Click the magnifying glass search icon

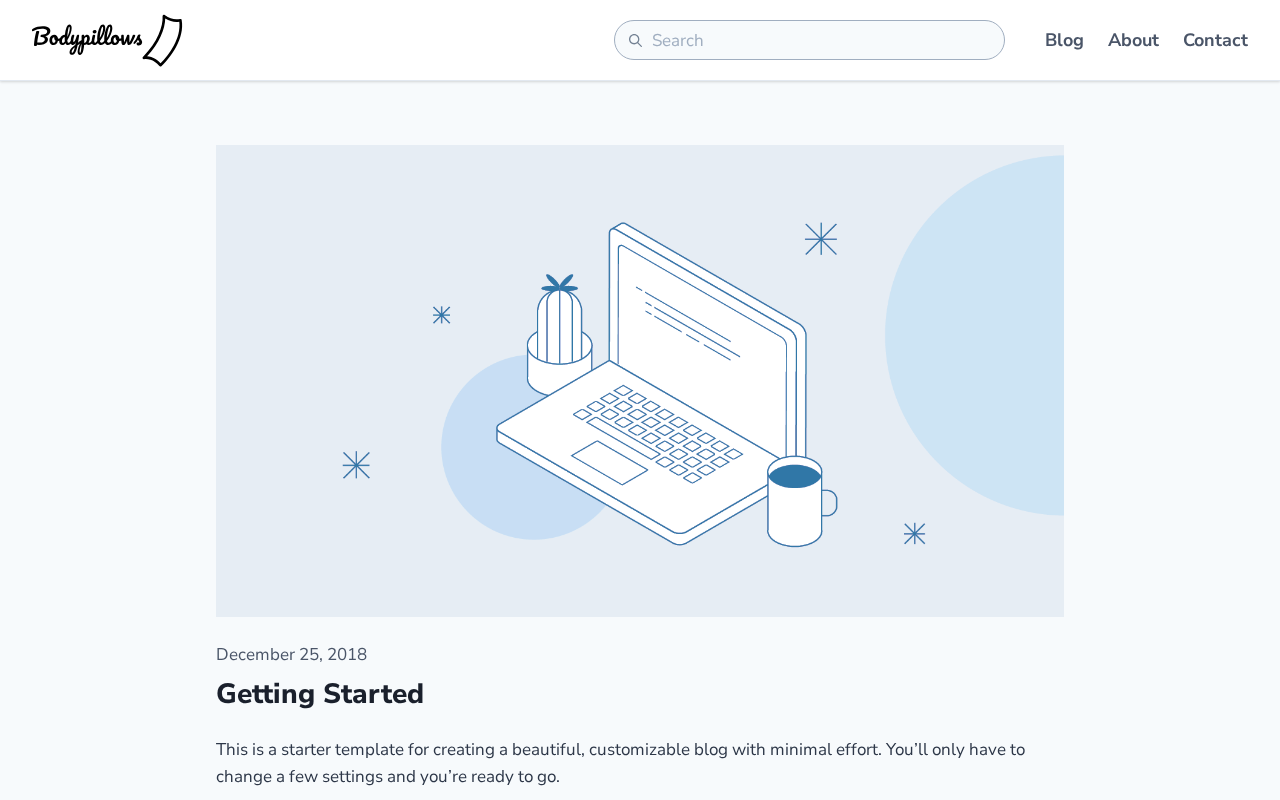[x=635, y=41]
